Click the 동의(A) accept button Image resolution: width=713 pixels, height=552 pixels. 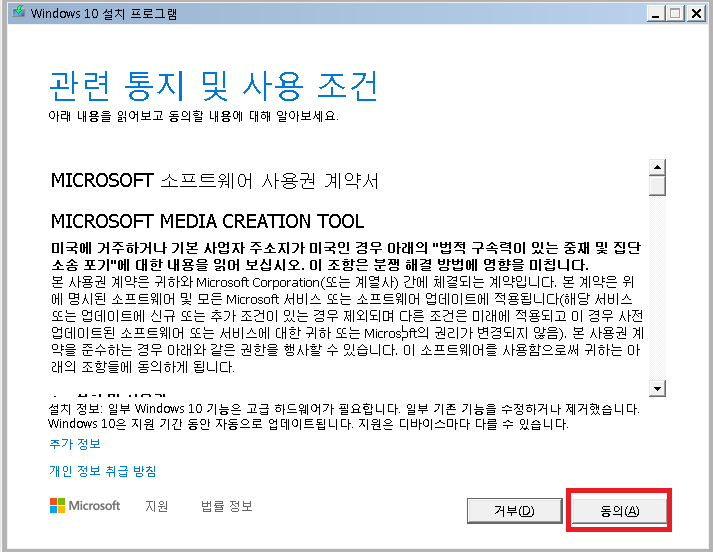(x=619, y=511)
